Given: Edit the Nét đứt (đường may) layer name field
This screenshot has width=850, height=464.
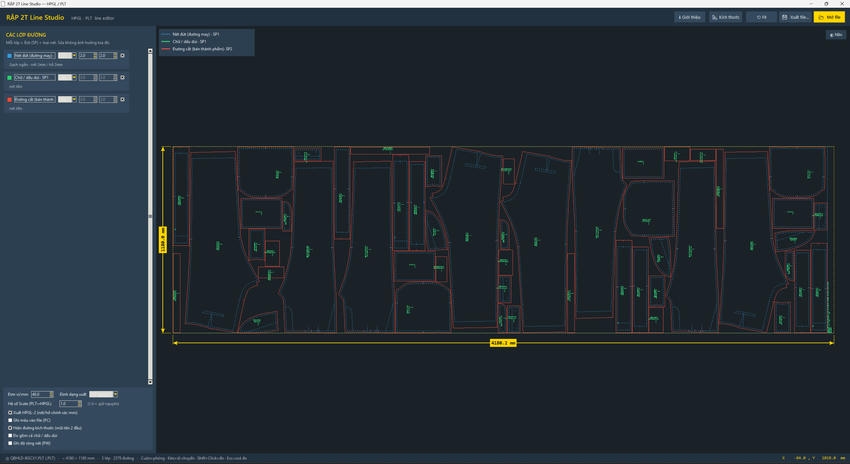Looking at the screenshot, I should tap(35, 56).
